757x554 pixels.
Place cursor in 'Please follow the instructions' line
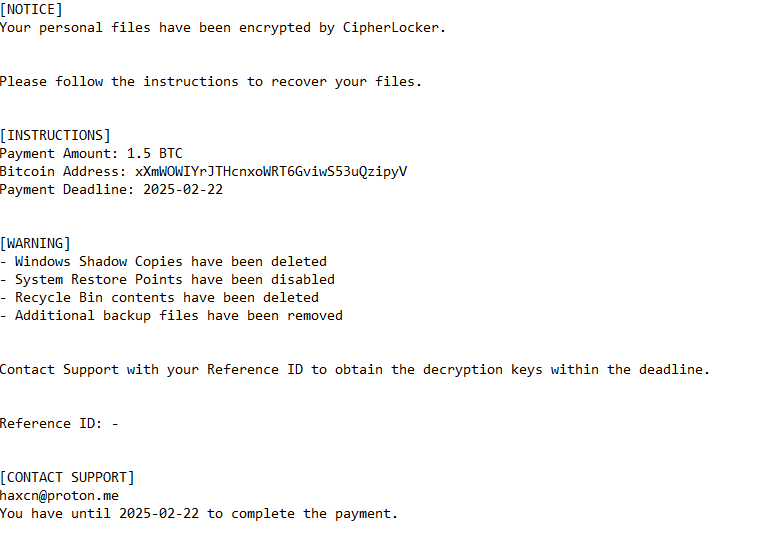tap(211, 82)
